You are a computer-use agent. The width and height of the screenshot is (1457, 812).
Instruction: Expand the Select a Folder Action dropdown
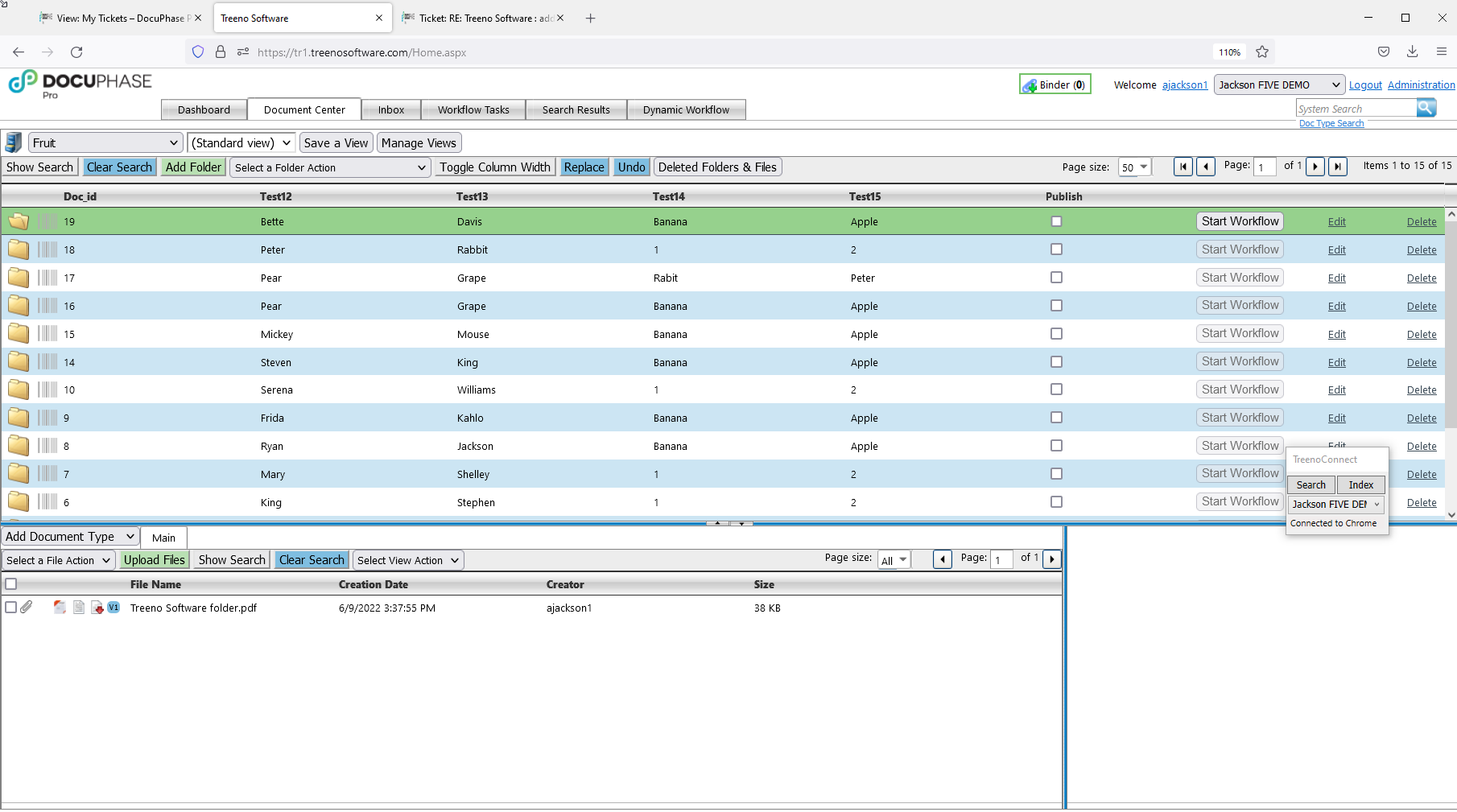point(329,167)
